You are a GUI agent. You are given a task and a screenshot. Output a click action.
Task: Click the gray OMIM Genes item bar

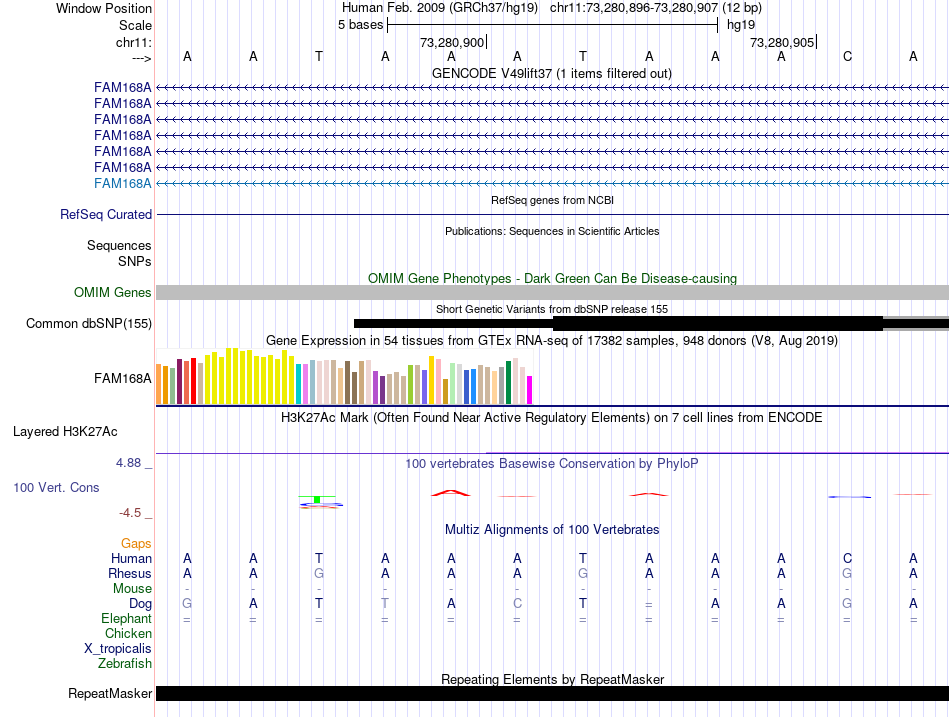click(x=553, y=292)
